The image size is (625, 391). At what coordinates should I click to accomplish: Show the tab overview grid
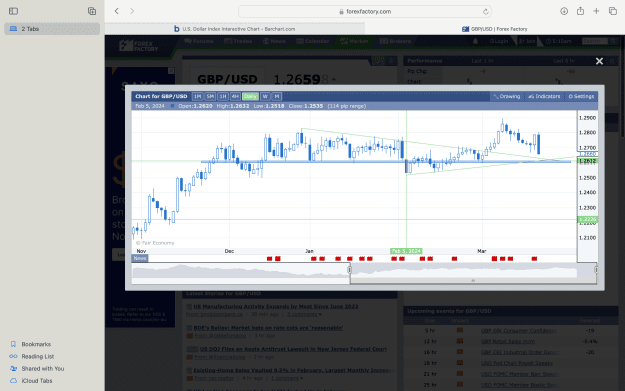point(613,11)
